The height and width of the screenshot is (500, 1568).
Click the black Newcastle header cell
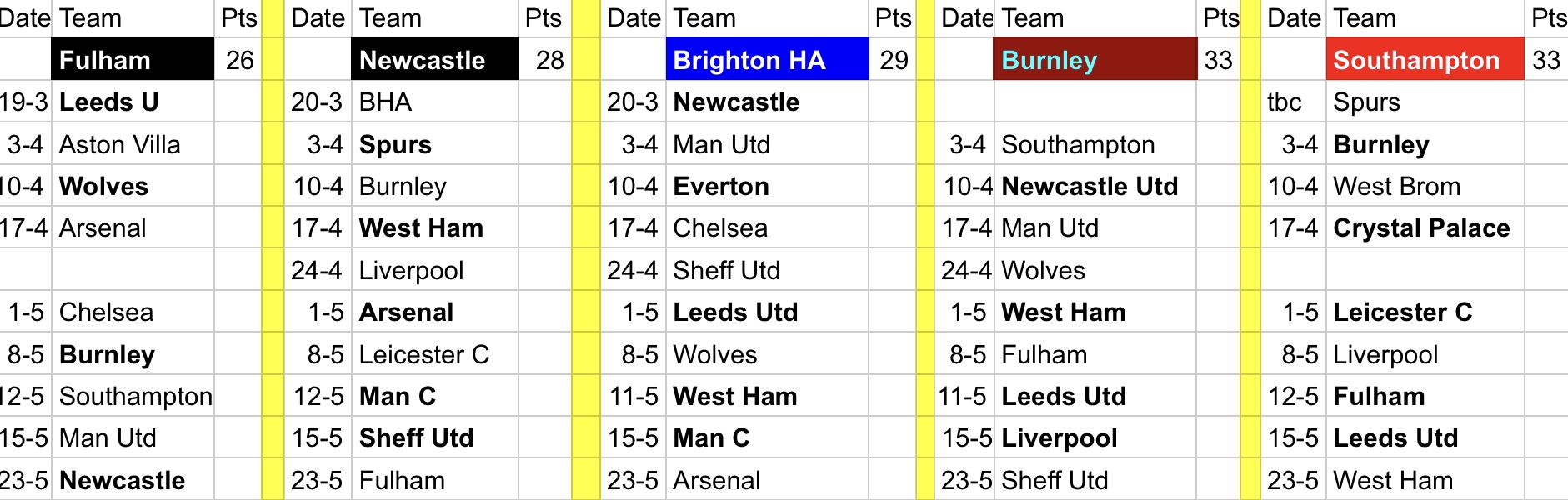(434, 60)
